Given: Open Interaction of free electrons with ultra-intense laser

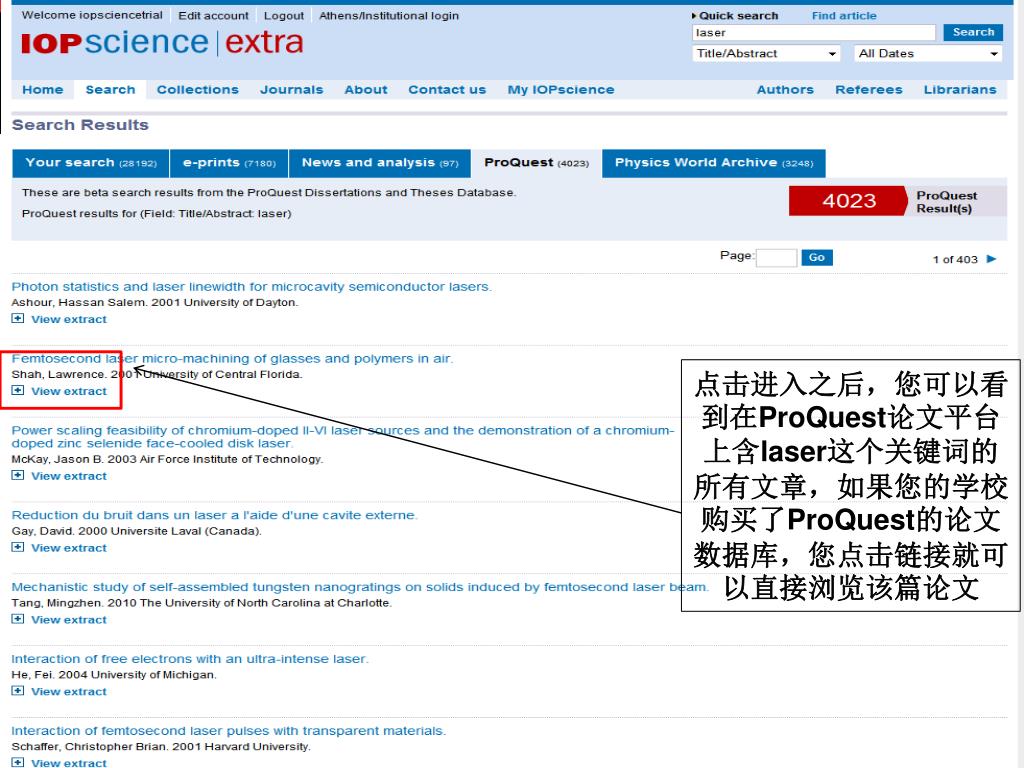Looking at the screenshot, I should click(189, 659).
